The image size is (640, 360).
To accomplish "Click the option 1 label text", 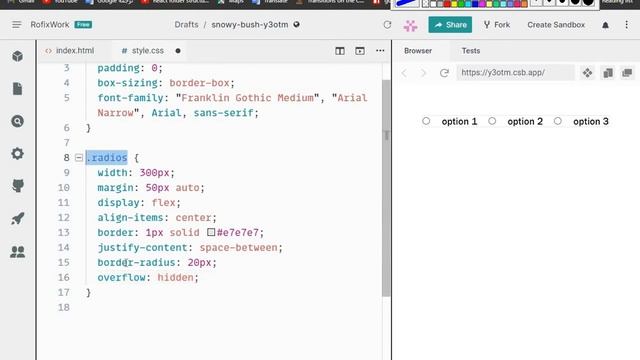I will [459, 122].
